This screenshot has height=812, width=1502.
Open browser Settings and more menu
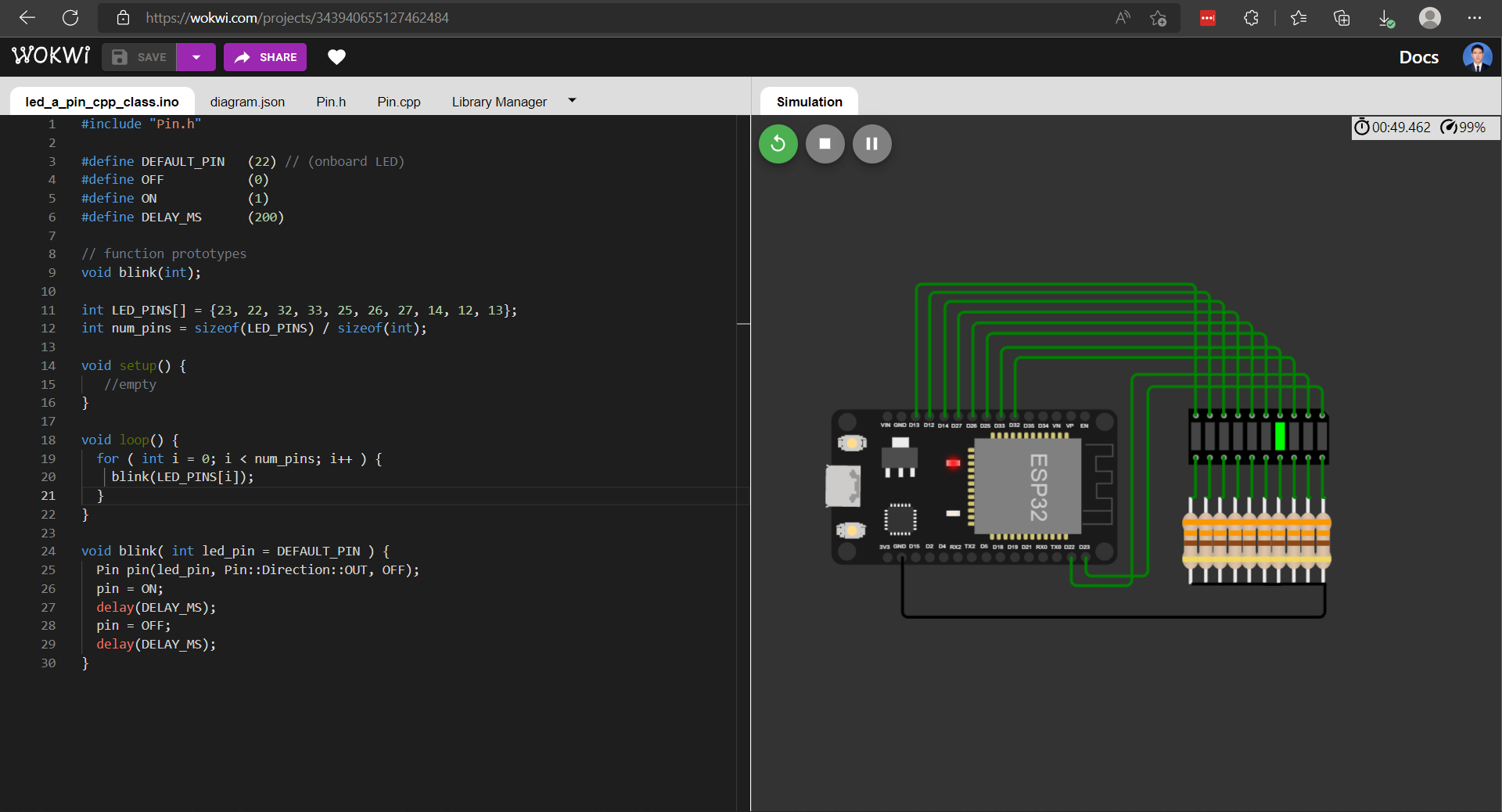1475,17
